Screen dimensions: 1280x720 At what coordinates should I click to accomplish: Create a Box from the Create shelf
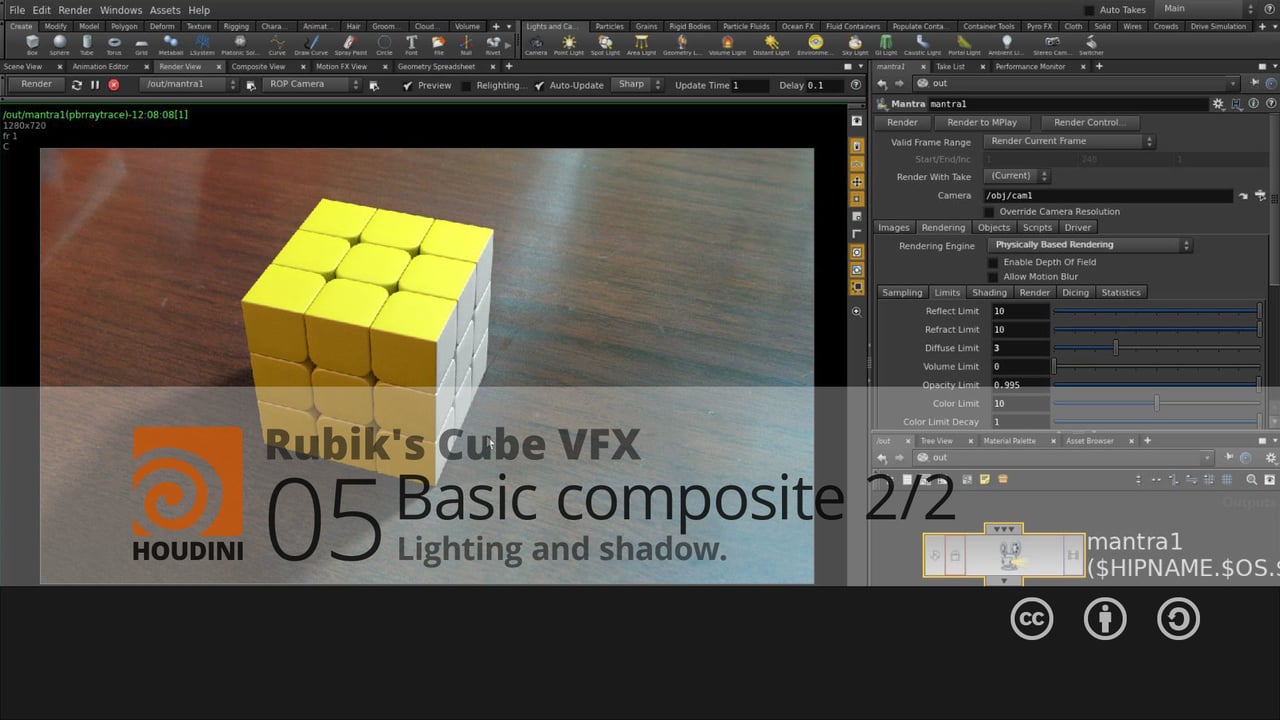point(31,44)
